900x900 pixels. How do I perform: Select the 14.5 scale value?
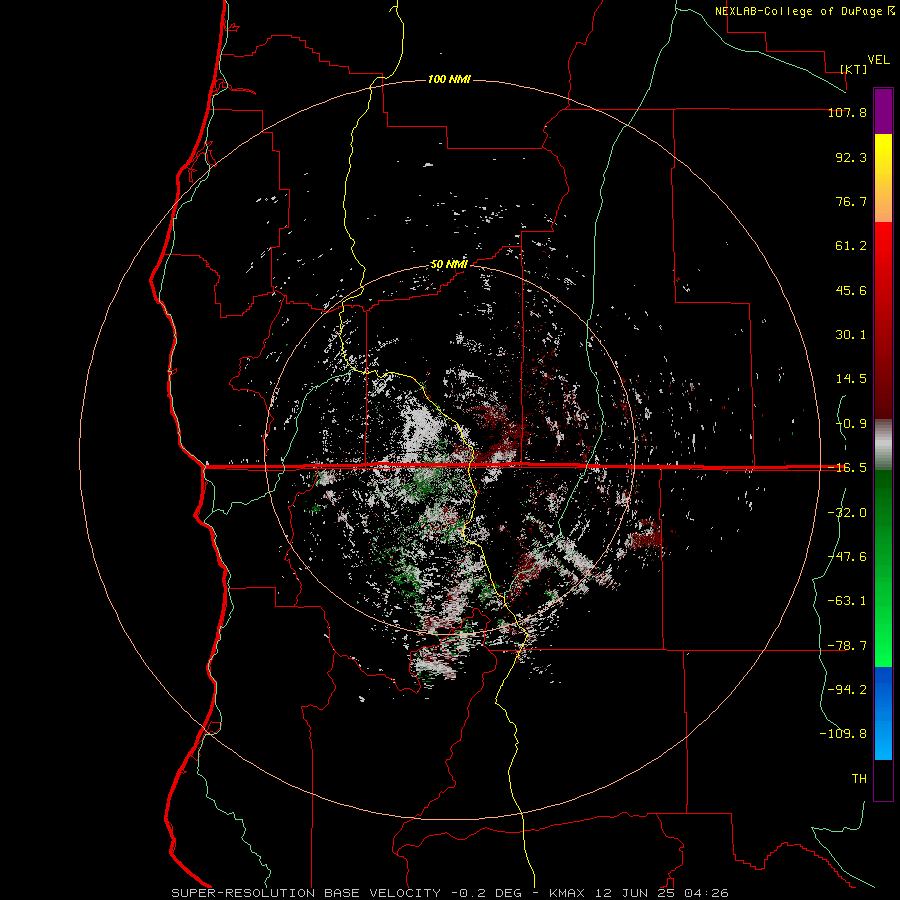click(851, 379)
